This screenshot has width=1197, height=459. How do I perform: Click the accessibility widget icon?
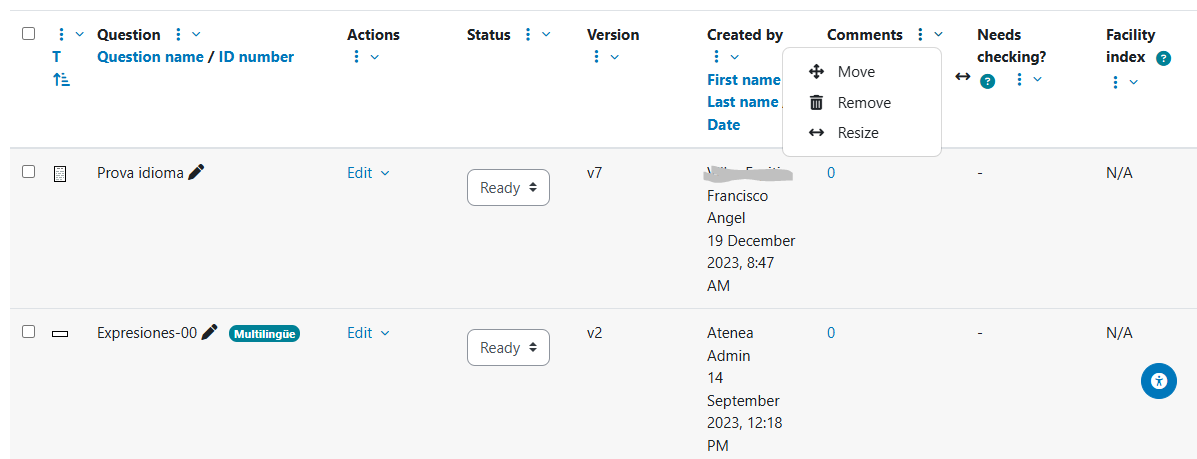1158,380
